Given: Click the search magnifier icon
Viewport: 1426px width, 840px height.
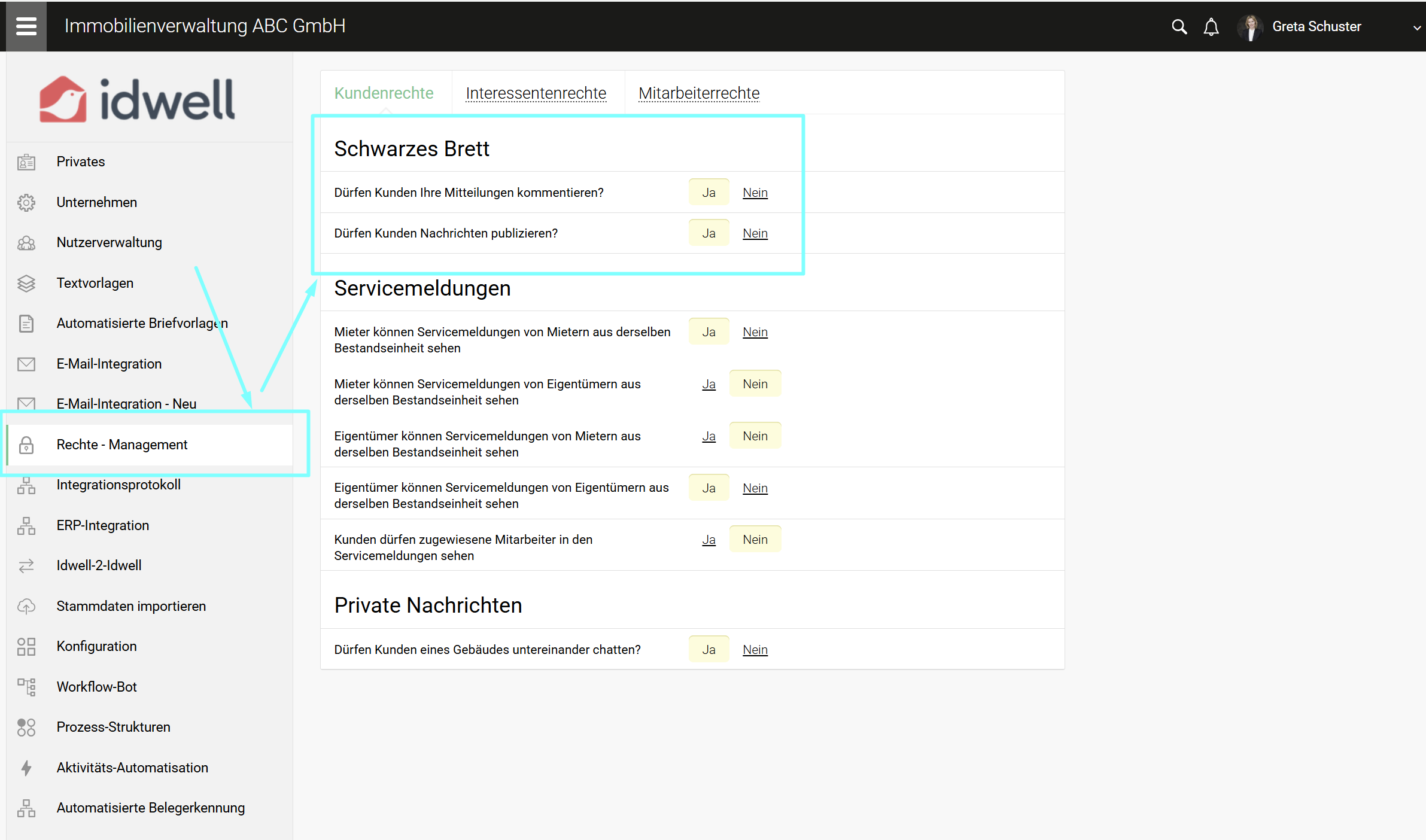Looking at the screenshot, I should point(1178,27).
